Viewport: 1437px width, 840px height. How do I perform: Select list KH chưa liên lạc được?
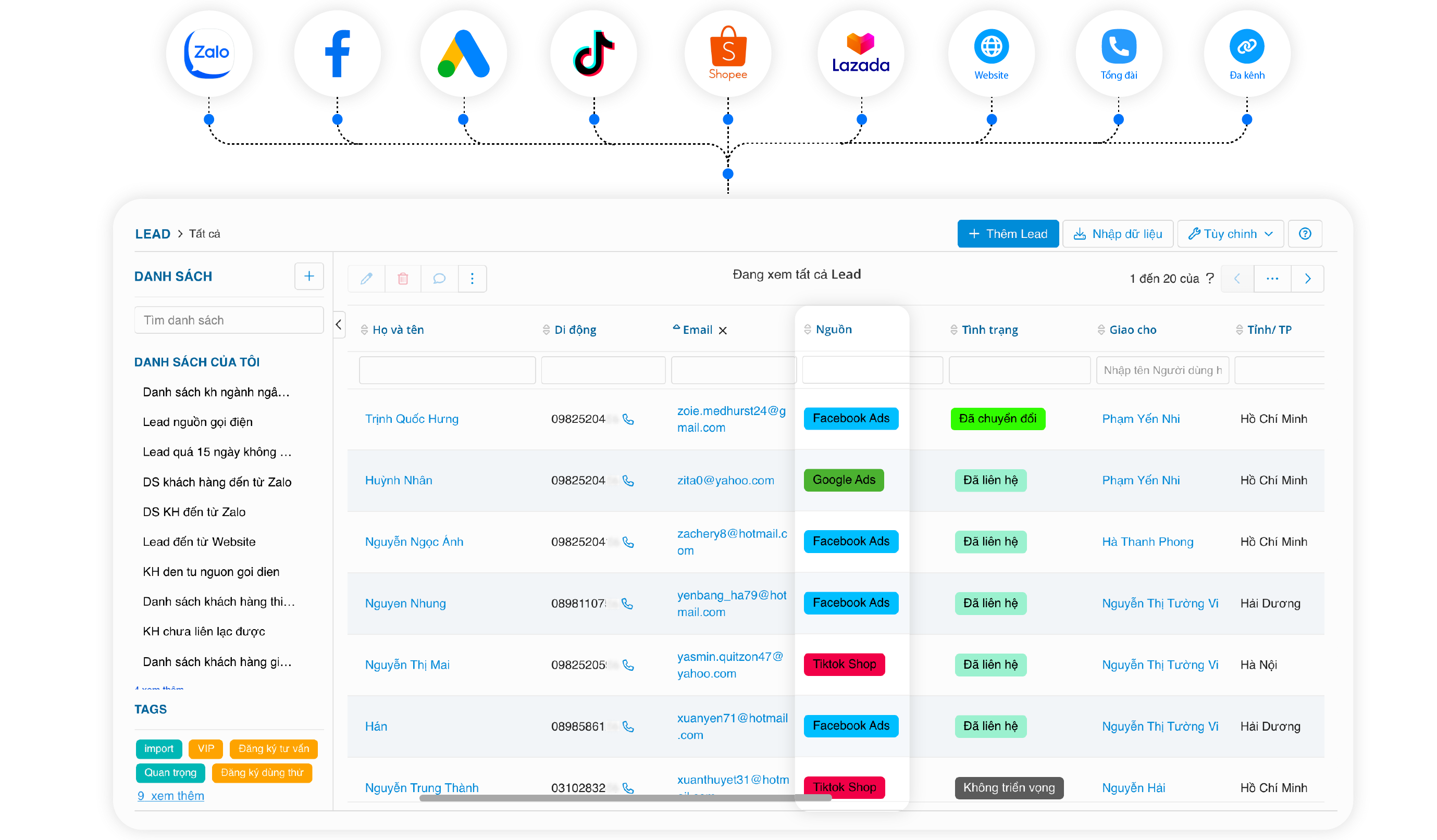click(204, 631)
